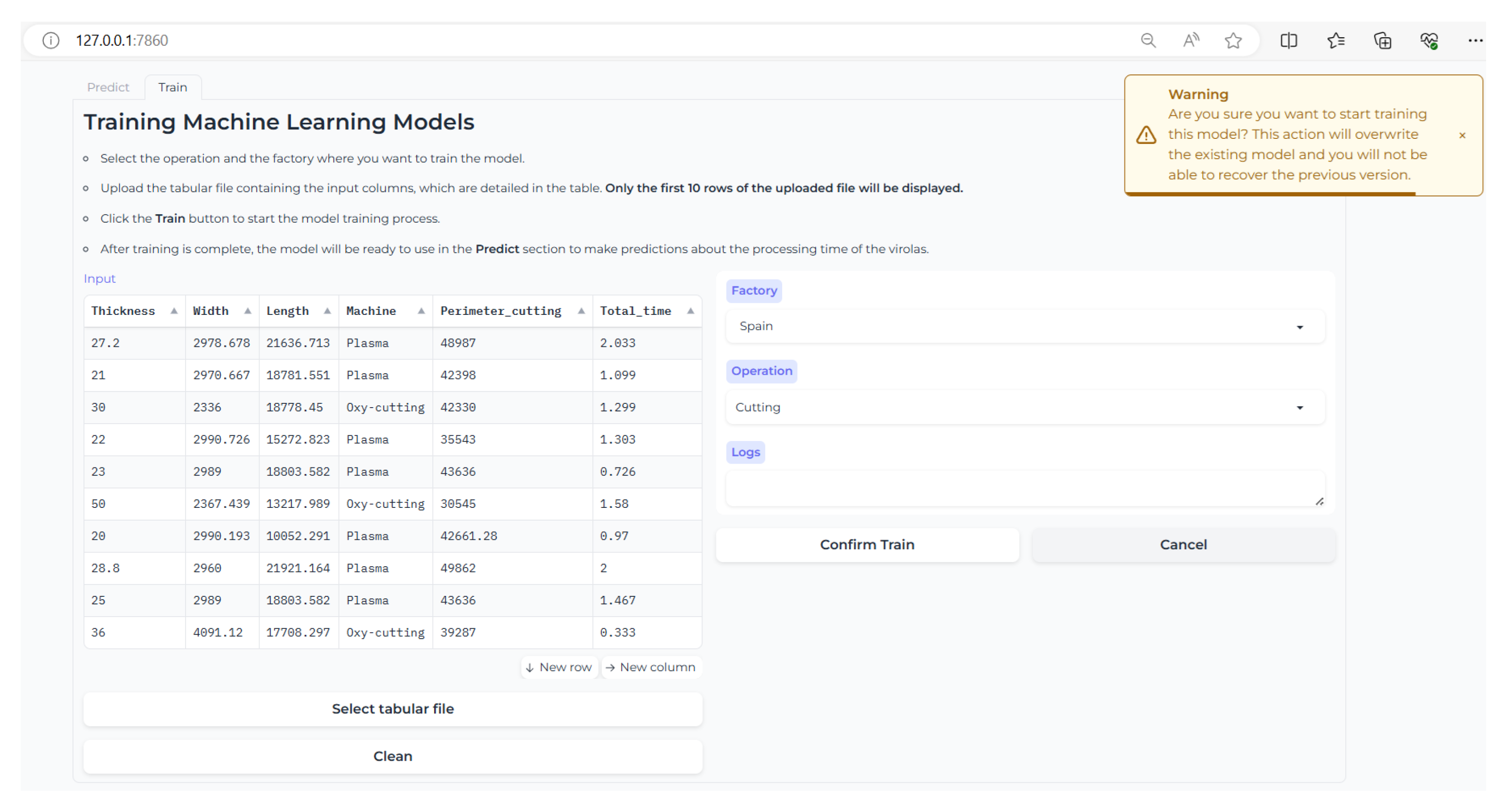
Task: Click the Read aloud icon in address bar
Action: click(1191, 40)
